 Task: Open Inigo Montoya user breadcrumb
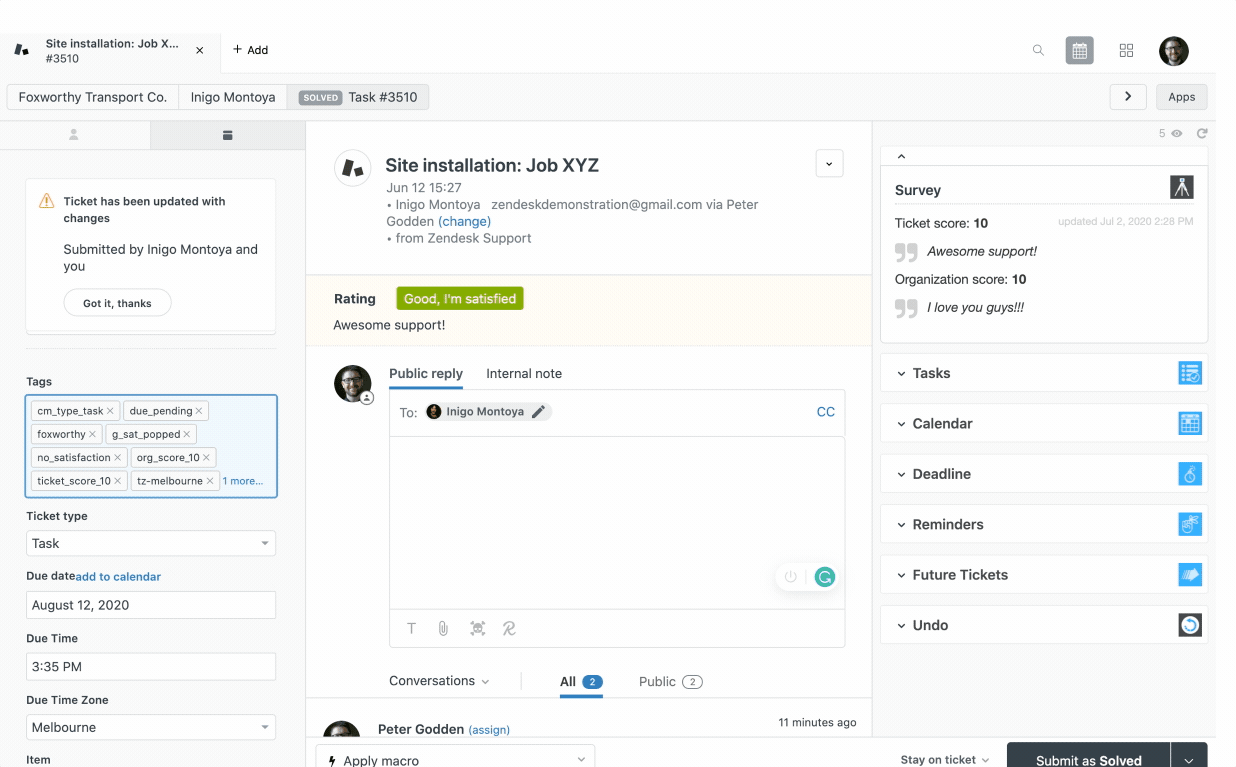(x=233, y=97)
